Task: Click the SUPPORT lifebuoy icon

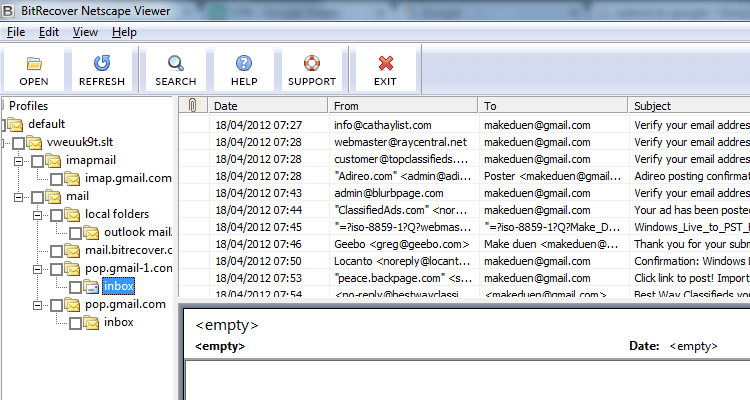Action: [312, 63]
